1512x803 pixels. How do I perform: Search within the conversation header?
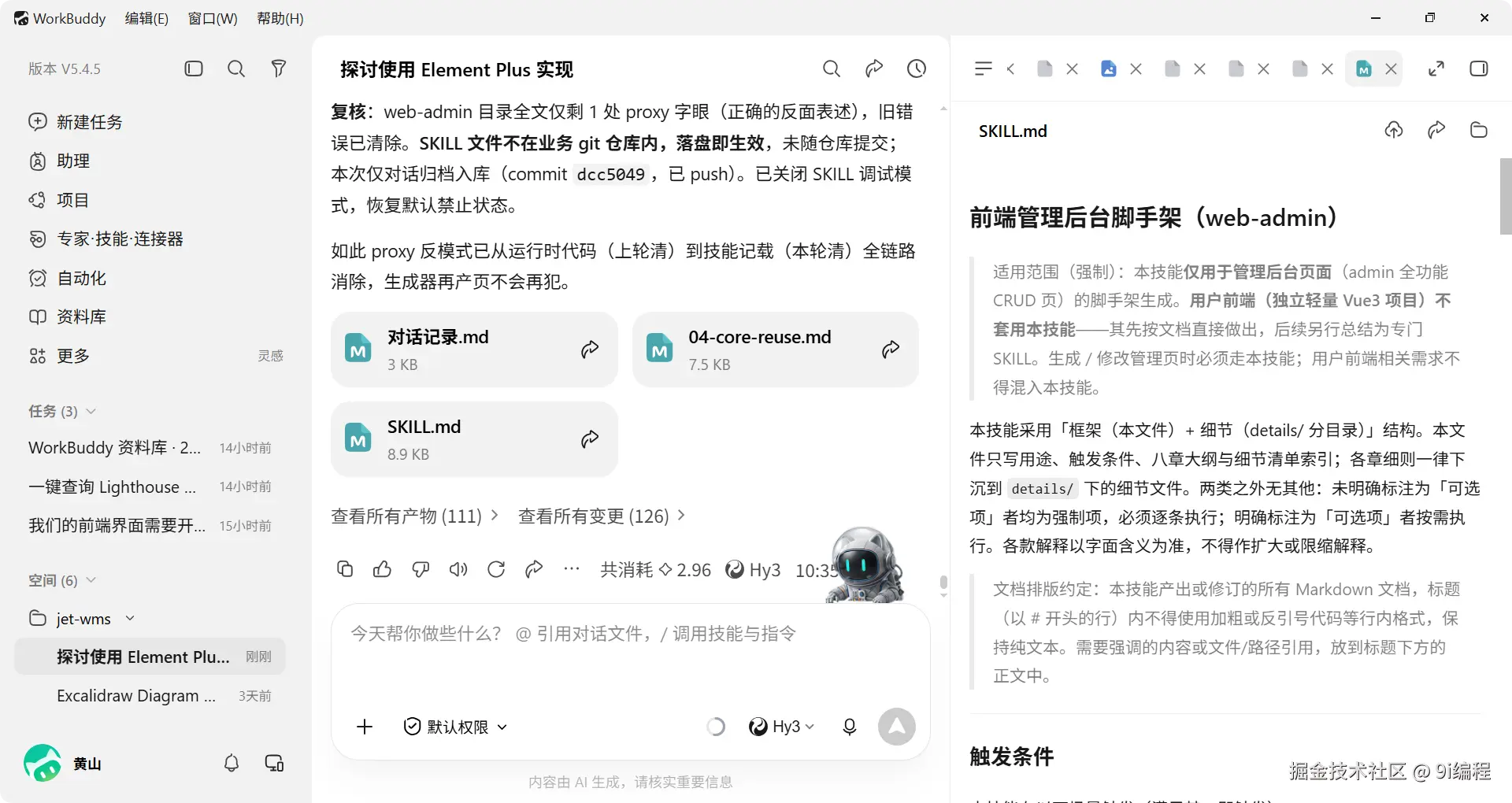832,68
